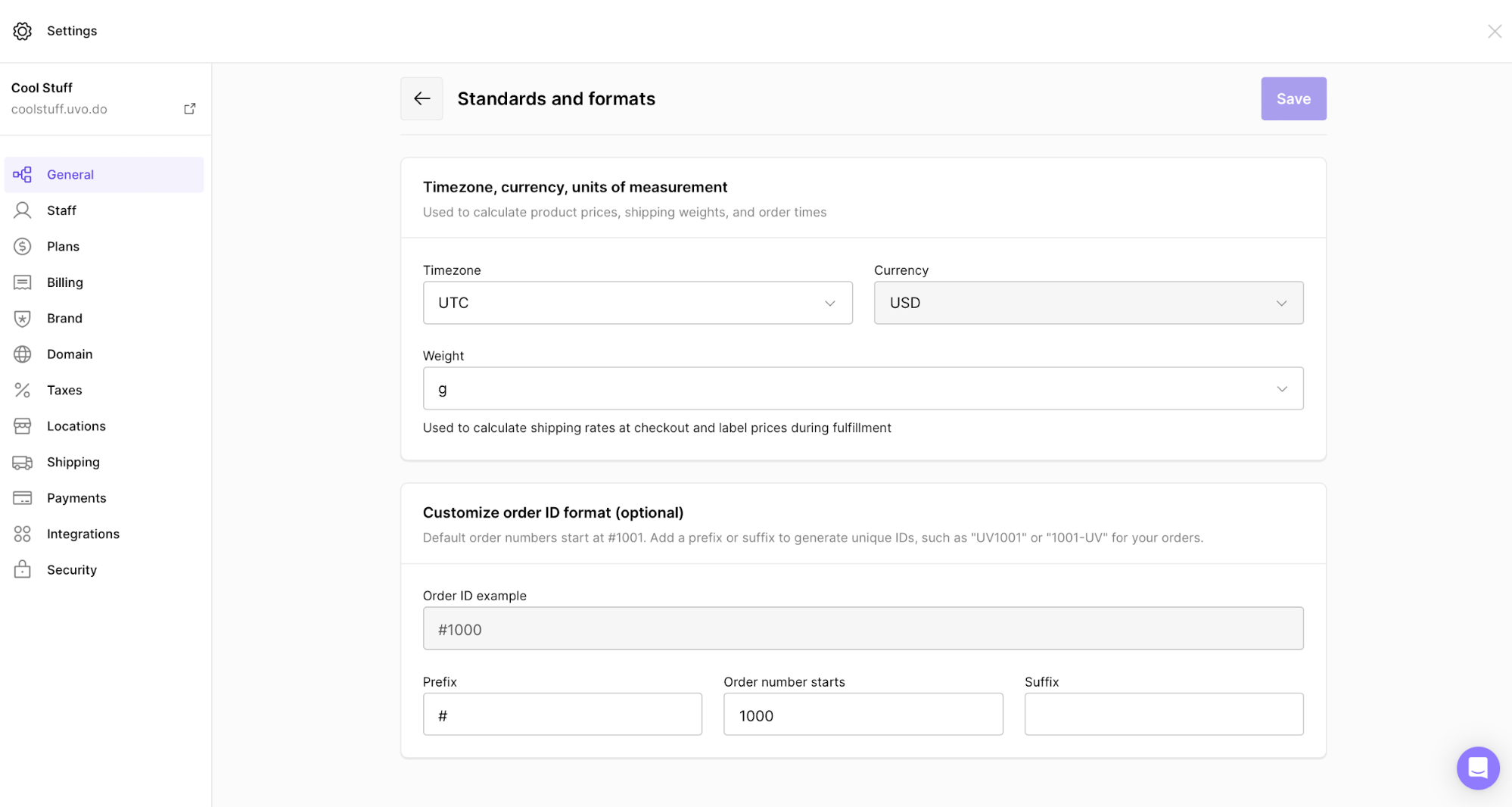Click the Shipping truck icon
Viewport: 1512px width, 807px height.
pos(23,462)
